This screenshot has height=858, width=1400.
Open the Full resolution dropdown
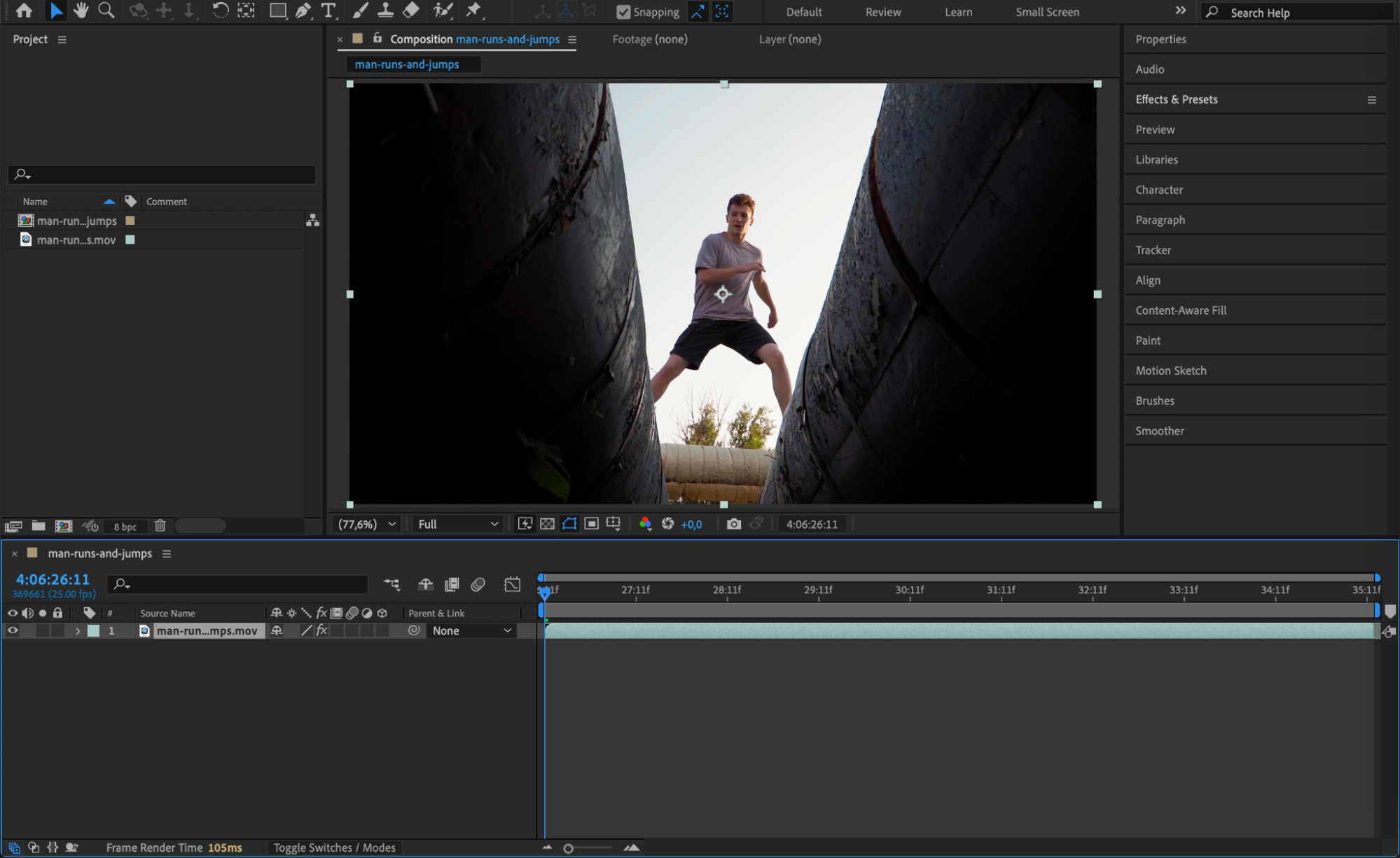(x=457, y=524)
